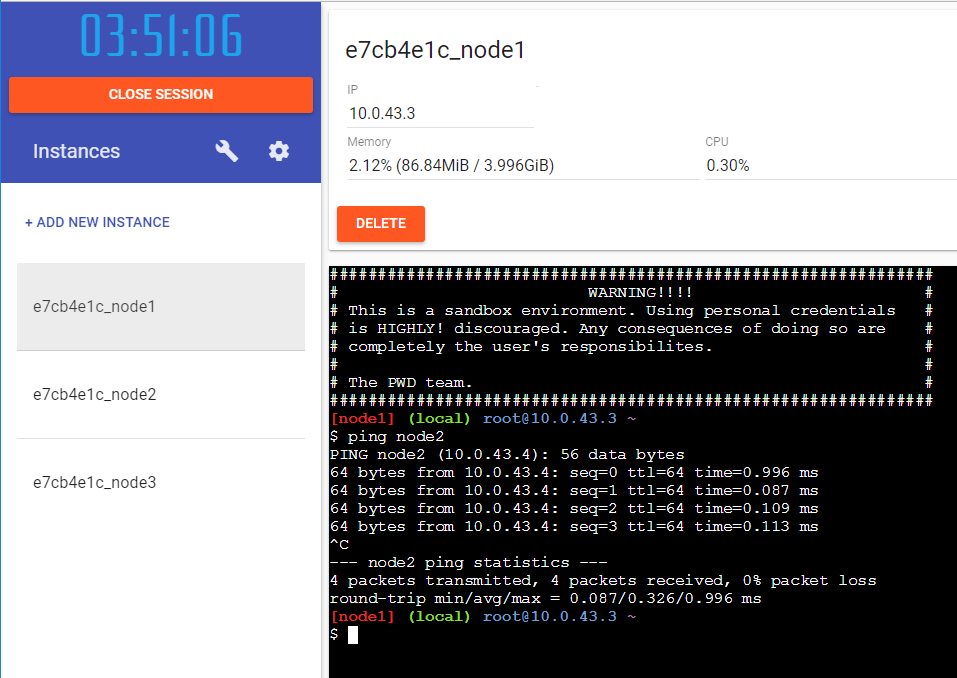Click the Memory usage field value

tap(451, 165)
